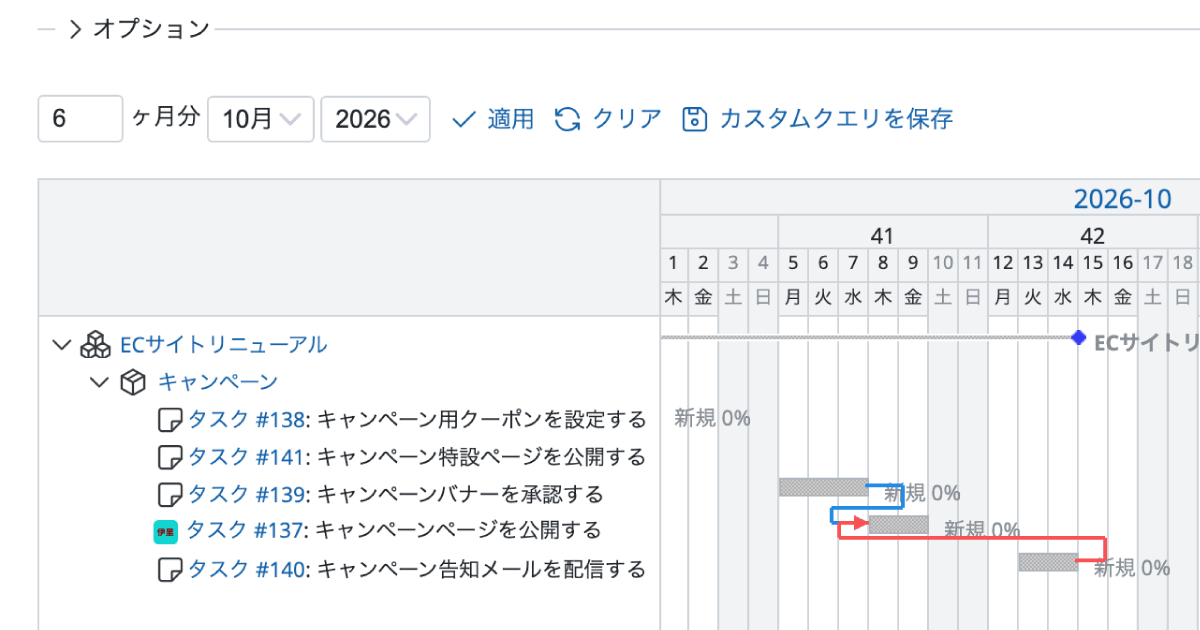1200x630 pixels.
Task: Open task #141 link
Action: click(x=245, y=457)
